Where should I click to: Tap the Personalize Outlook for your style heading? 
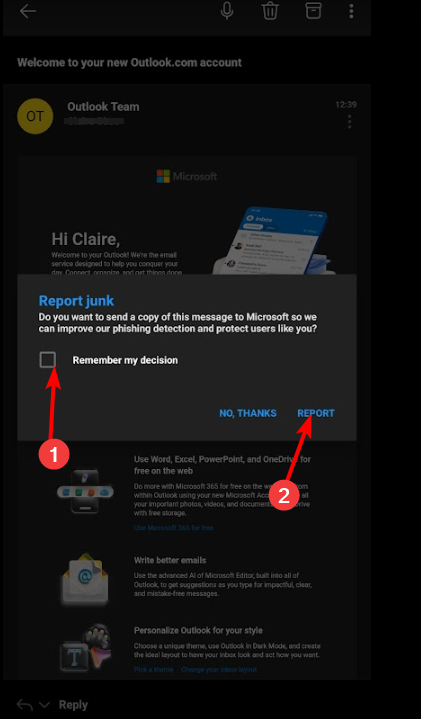pos(198,631)
